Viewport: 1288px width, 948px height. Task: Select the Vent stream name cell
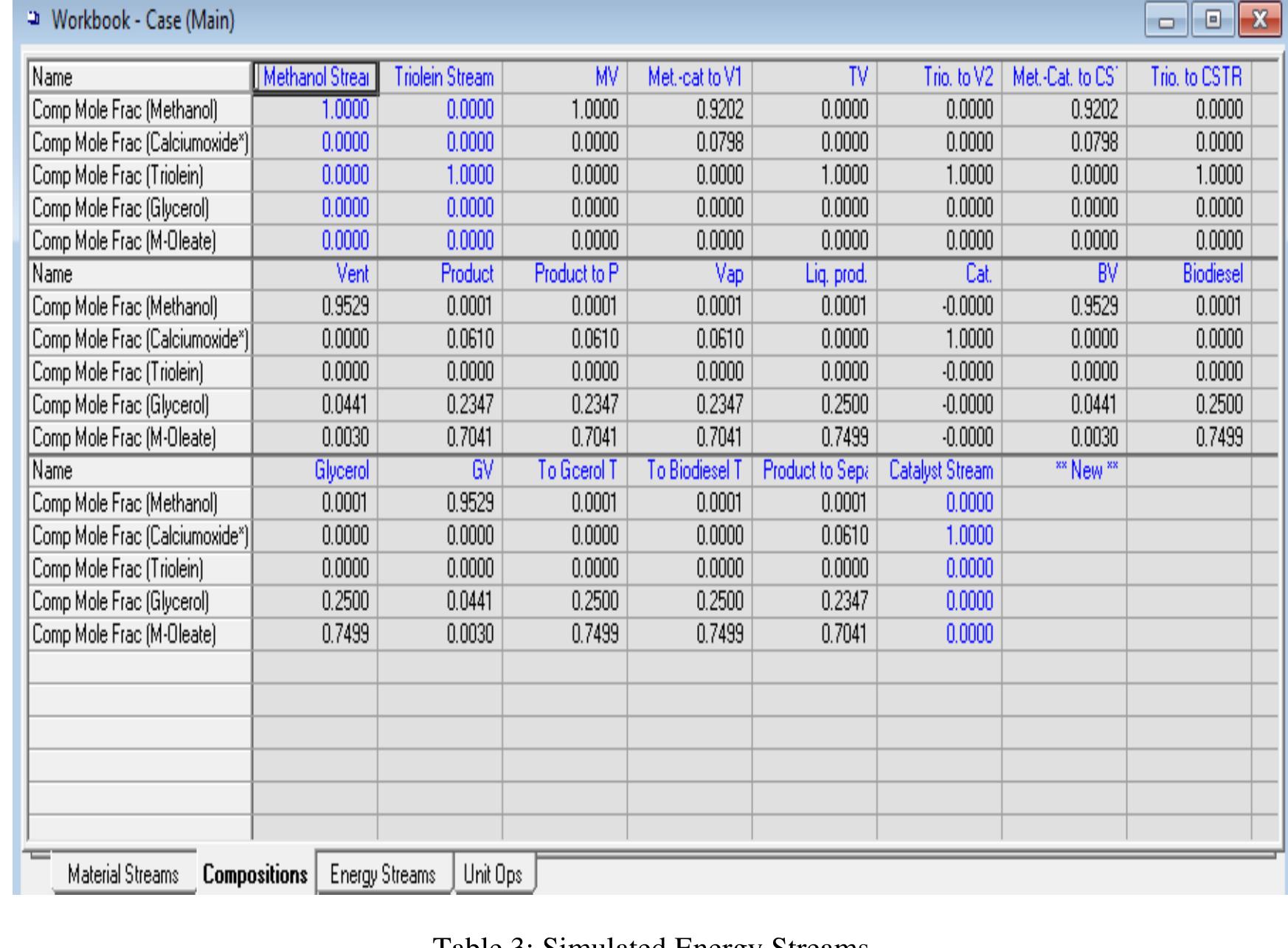[x=316, y=274]
